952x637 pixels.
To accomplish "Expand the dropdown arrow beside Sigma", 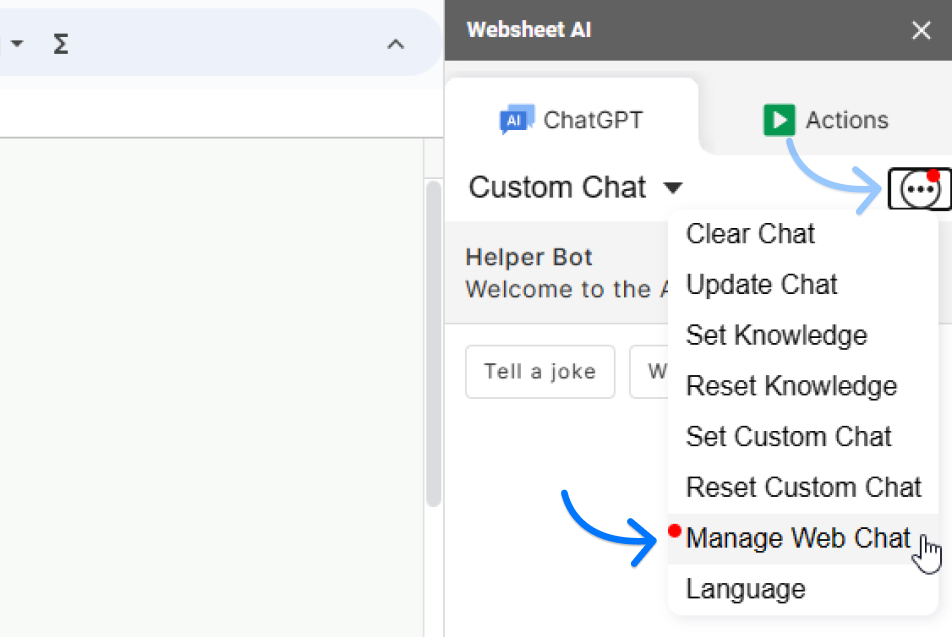I will click(17, 44).
